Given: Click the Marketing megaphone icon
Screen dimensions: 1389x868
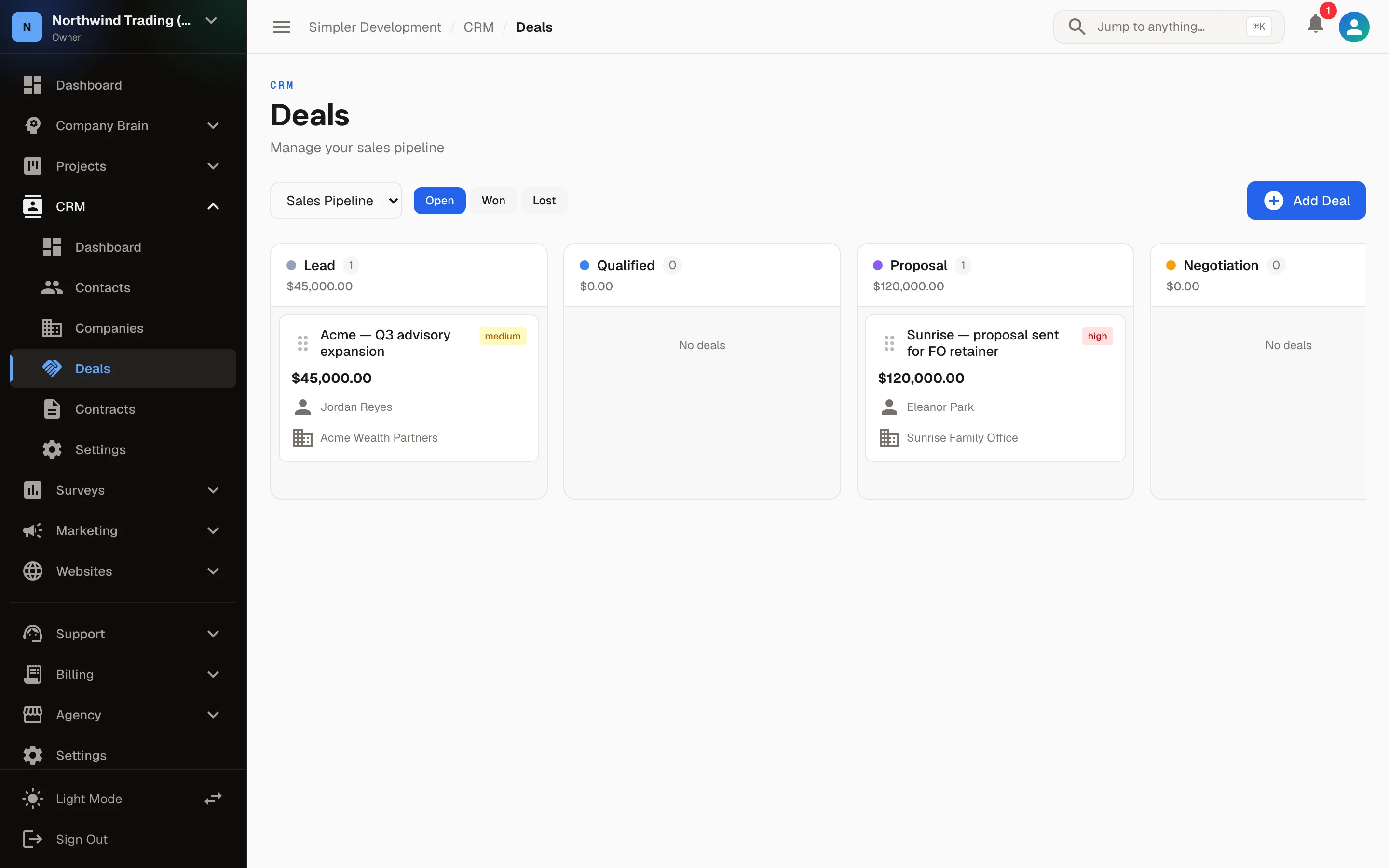Looking at the screenshot, I should [33, 530].
